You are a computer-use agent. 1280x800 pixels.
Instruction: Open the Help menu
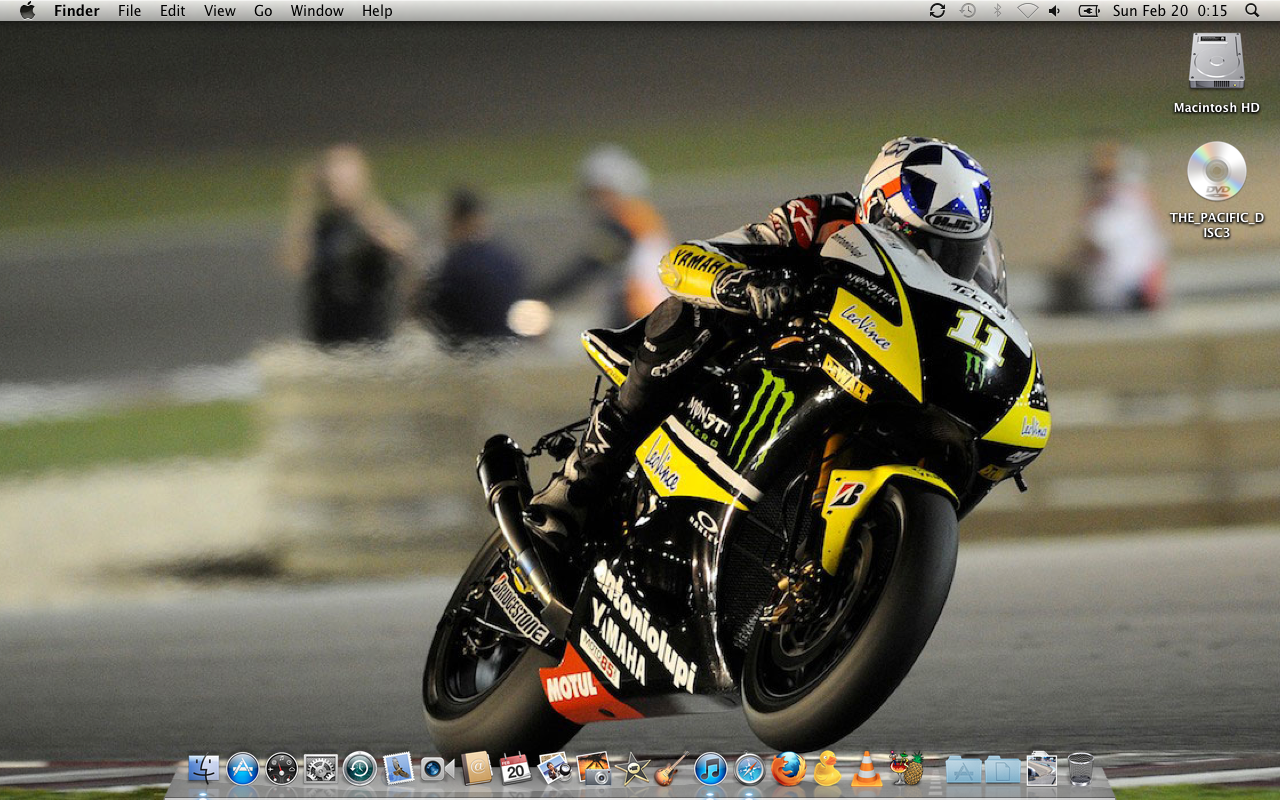pyautogui.click(x=377, y=10)
